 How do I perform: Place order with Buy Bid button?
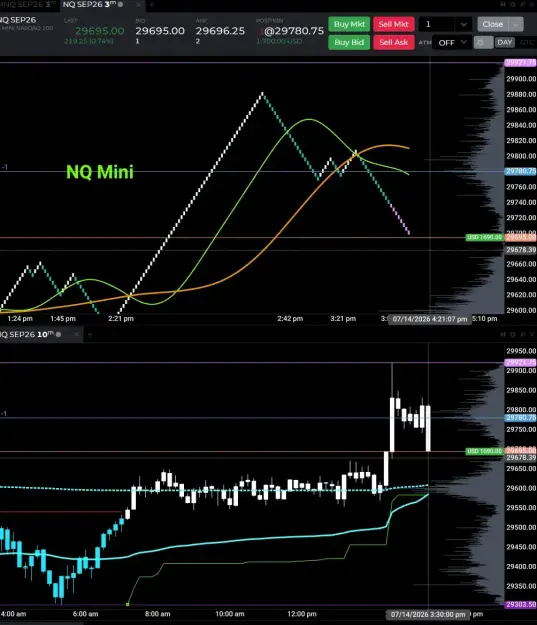coord(349,42)
